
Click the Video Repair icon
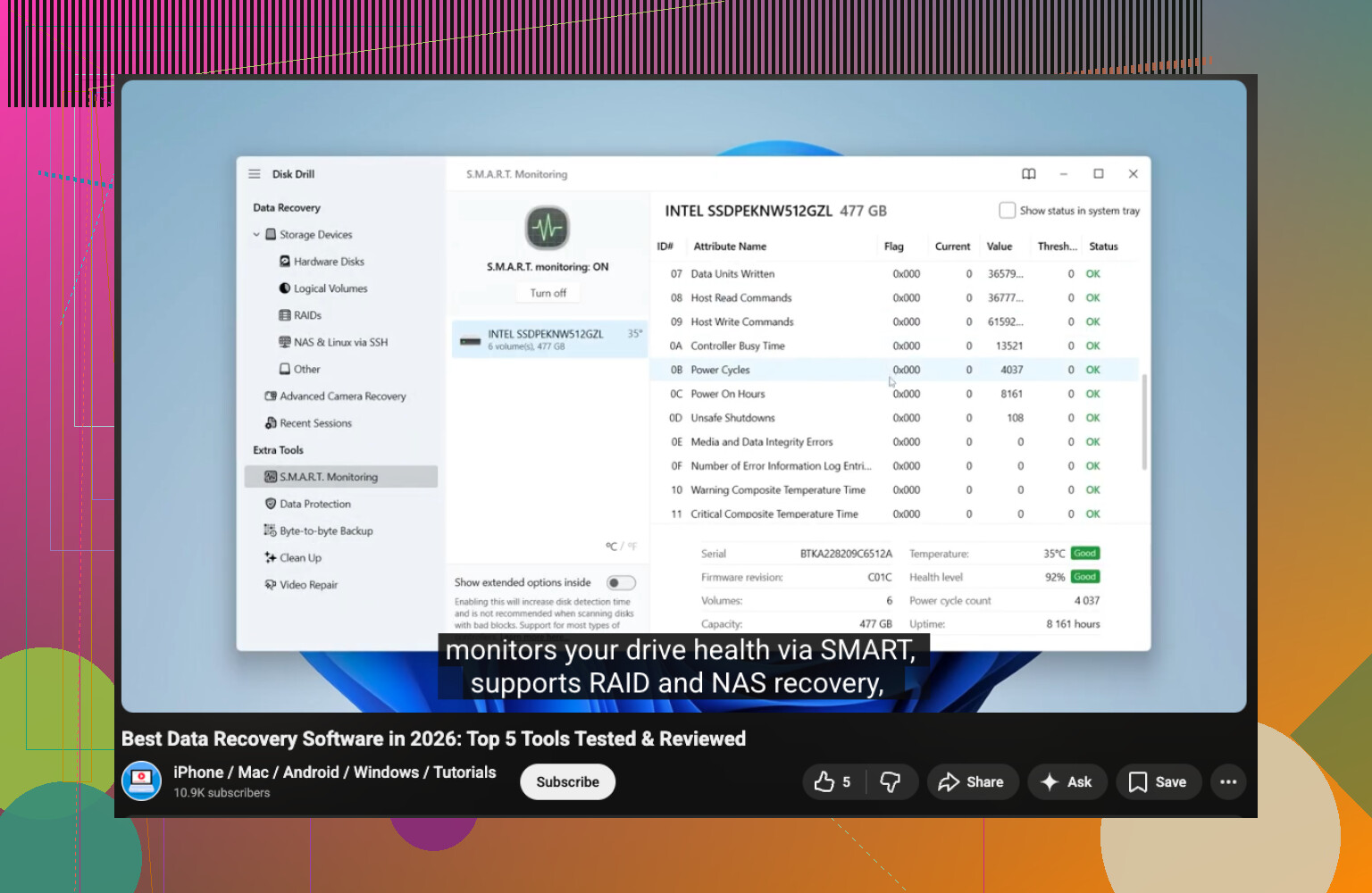click(271, 585)
